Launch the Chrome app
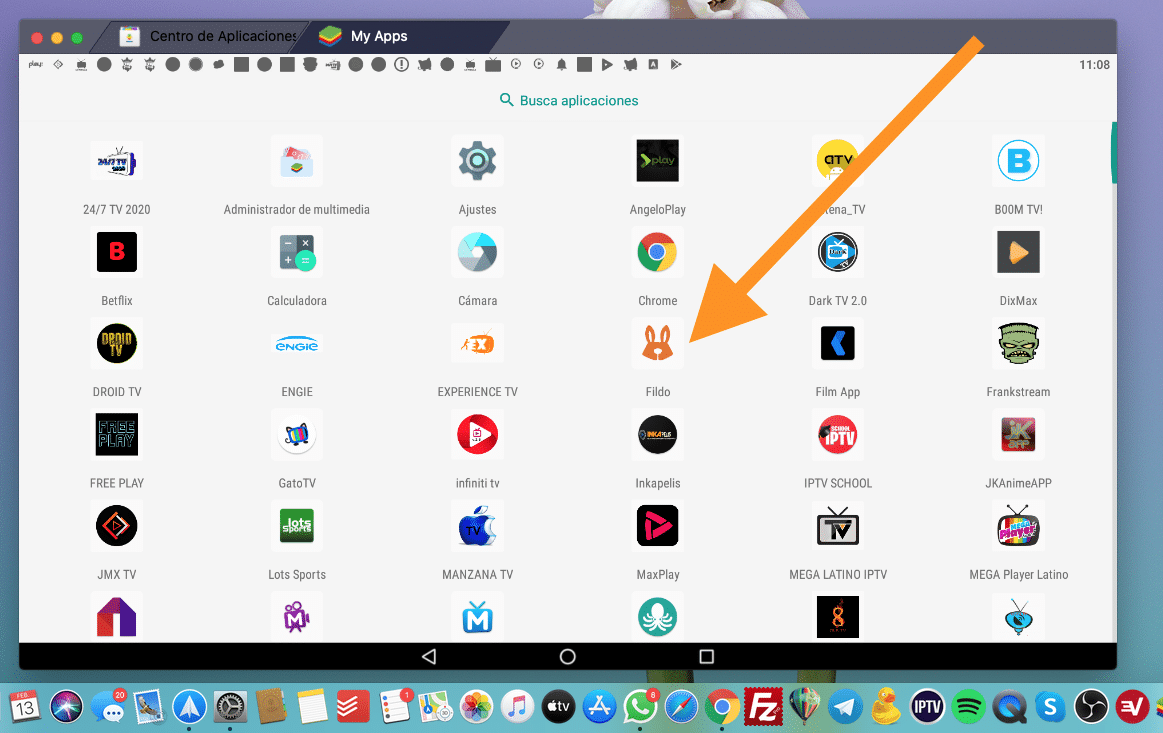The height and width of the screenshot is (733, 1163). coord(657,252)
